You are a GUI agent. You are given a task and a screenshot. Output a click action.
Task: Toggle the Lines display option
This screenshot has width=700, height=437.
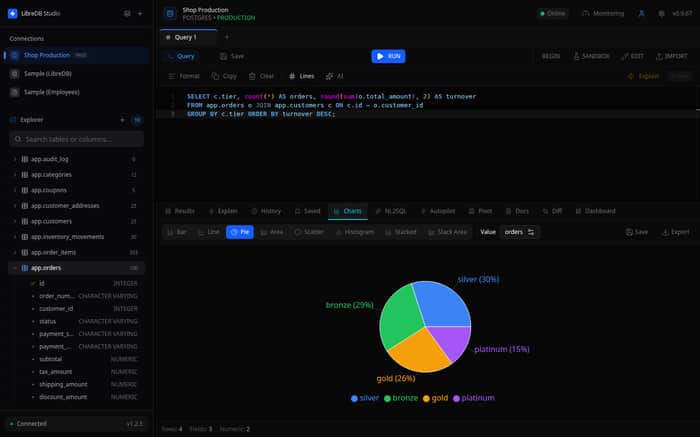301,76
